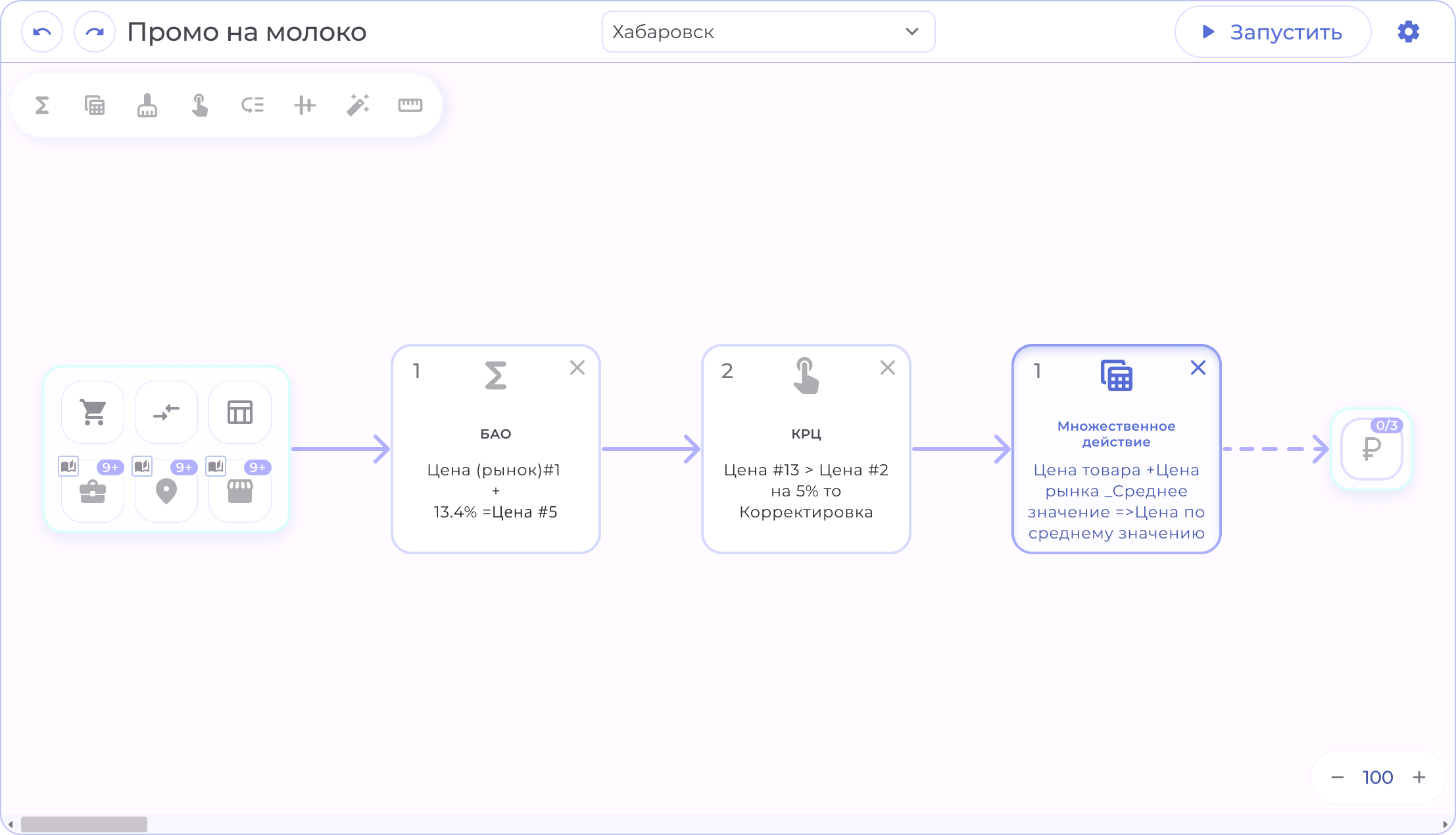Click the shopping cart source icon
Viewport: 1456px width, 835px height.
click(x=93, y=412)
